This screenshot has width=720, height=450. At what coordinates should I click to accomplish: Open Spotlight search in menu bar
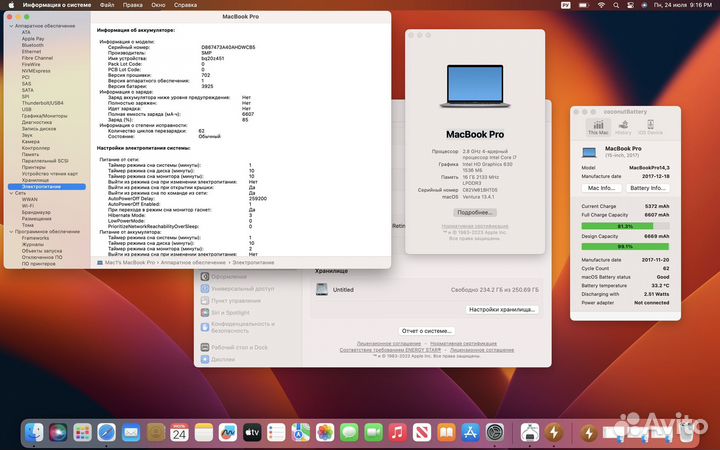tap(616, 5)
